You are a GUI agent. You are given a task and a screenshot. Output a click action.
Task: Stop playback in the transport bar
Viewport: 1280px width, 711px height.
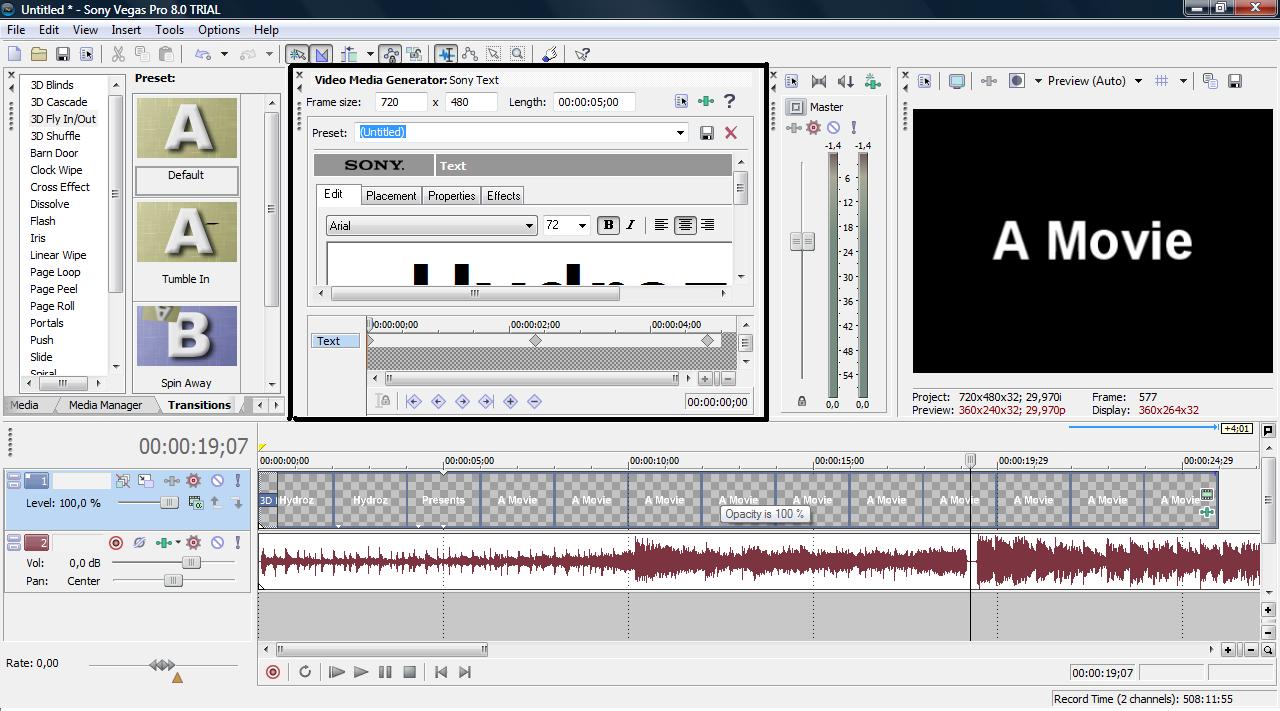point(409,672)
